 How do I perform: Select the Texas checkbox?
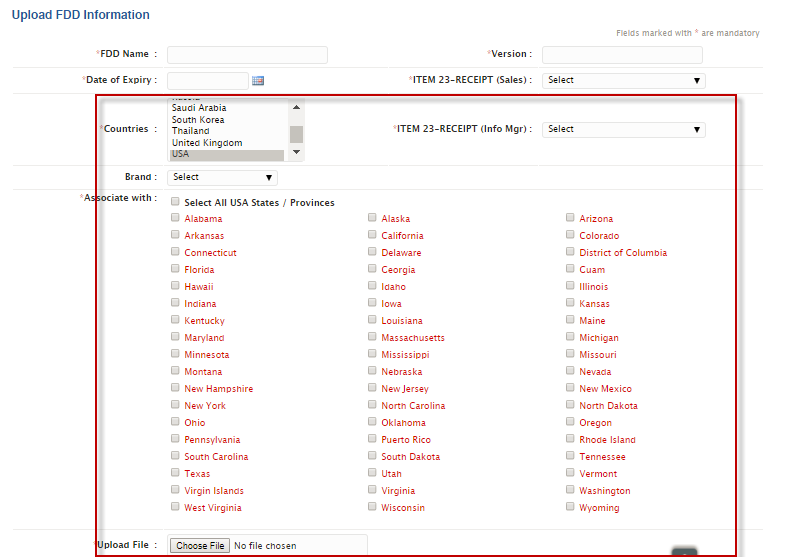(x=175, y=473)
